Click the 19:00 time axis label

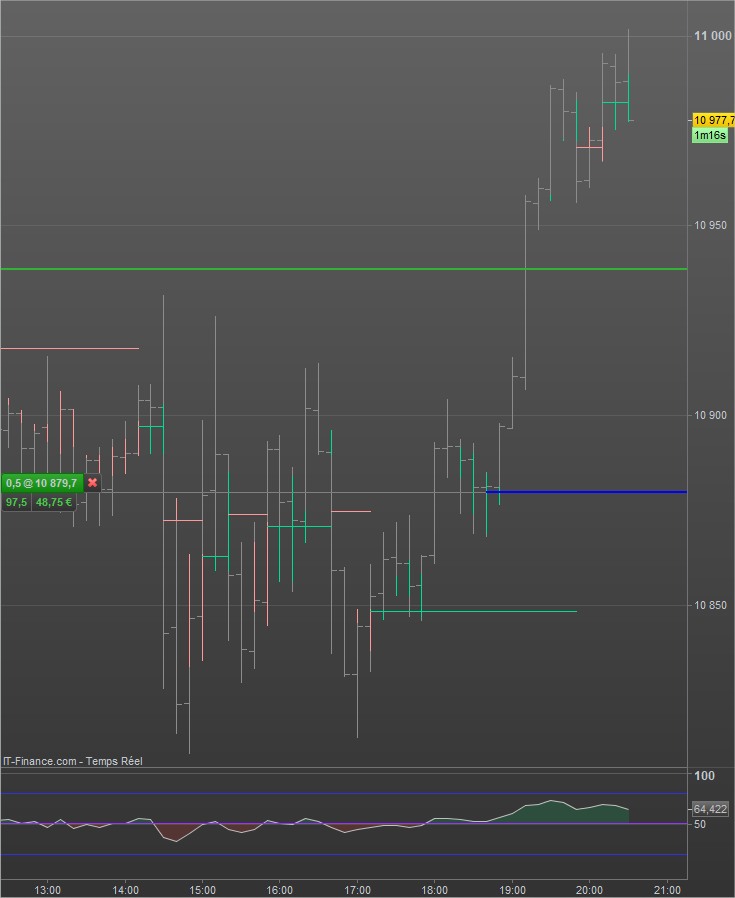(x=512, y=890)
